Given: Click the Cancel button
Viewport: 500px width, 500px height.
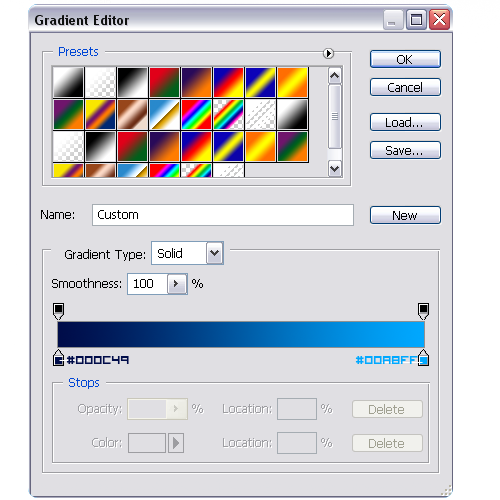Looking at the screenshot, I should coord(405,87).
